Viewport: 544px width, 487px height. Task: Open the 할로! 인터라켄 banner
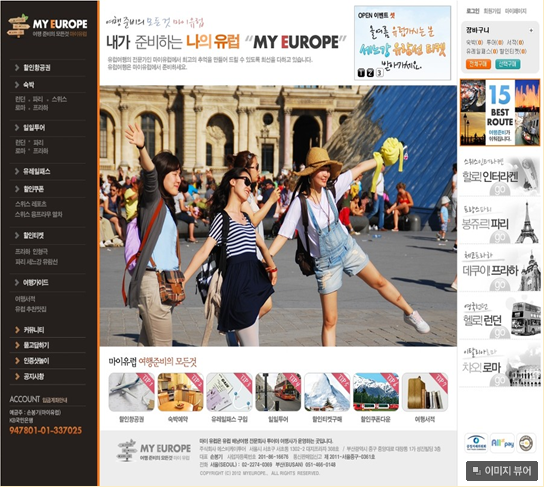(500, 176)
